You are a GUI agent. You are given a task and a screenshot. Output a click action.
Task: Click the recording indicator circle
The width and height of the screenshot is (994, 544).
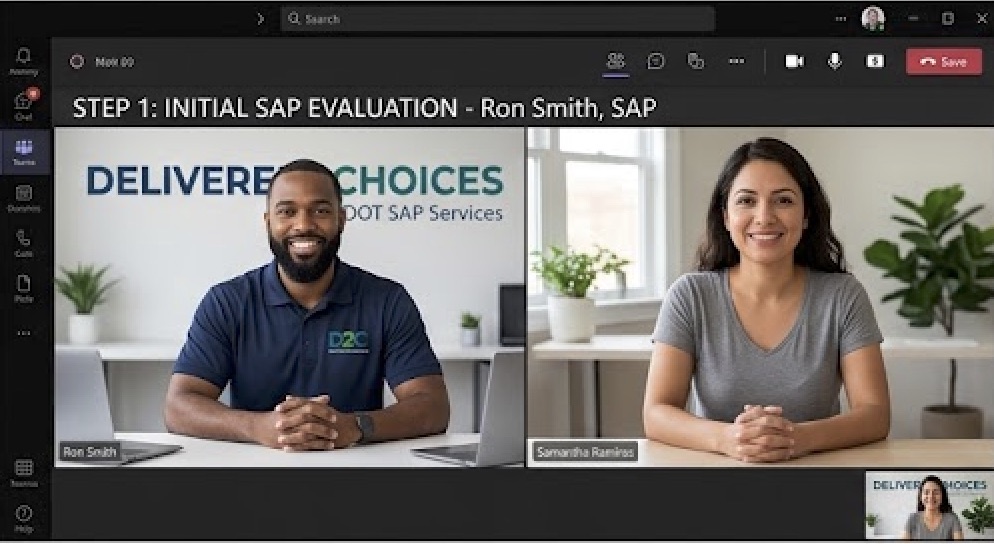(x=77, y=62)
